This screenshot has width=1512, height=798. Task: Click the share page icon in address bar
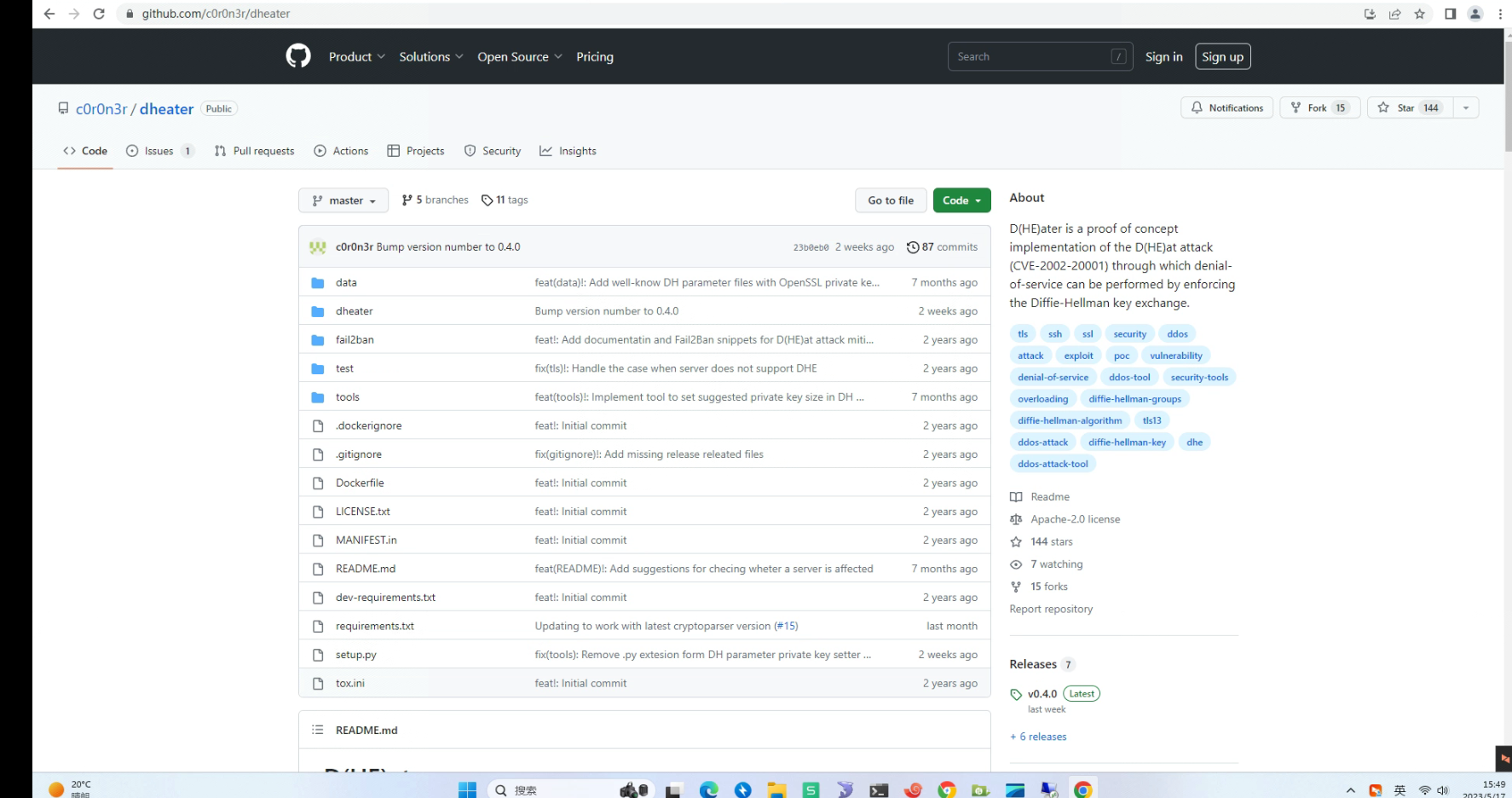click(x=1394, y=14)
